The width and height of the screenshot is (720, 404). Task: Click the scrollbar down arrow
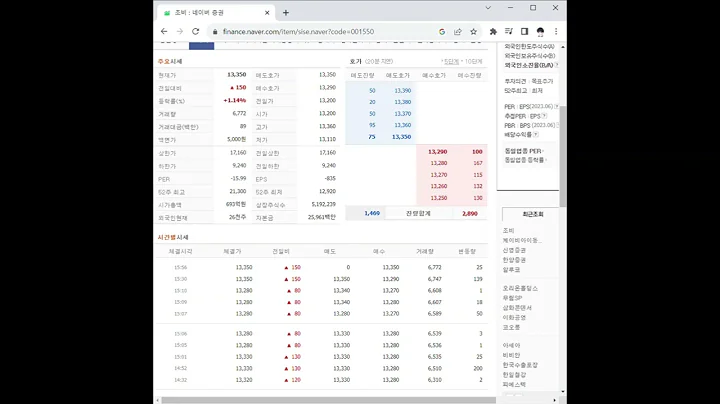tap(562, 392)
